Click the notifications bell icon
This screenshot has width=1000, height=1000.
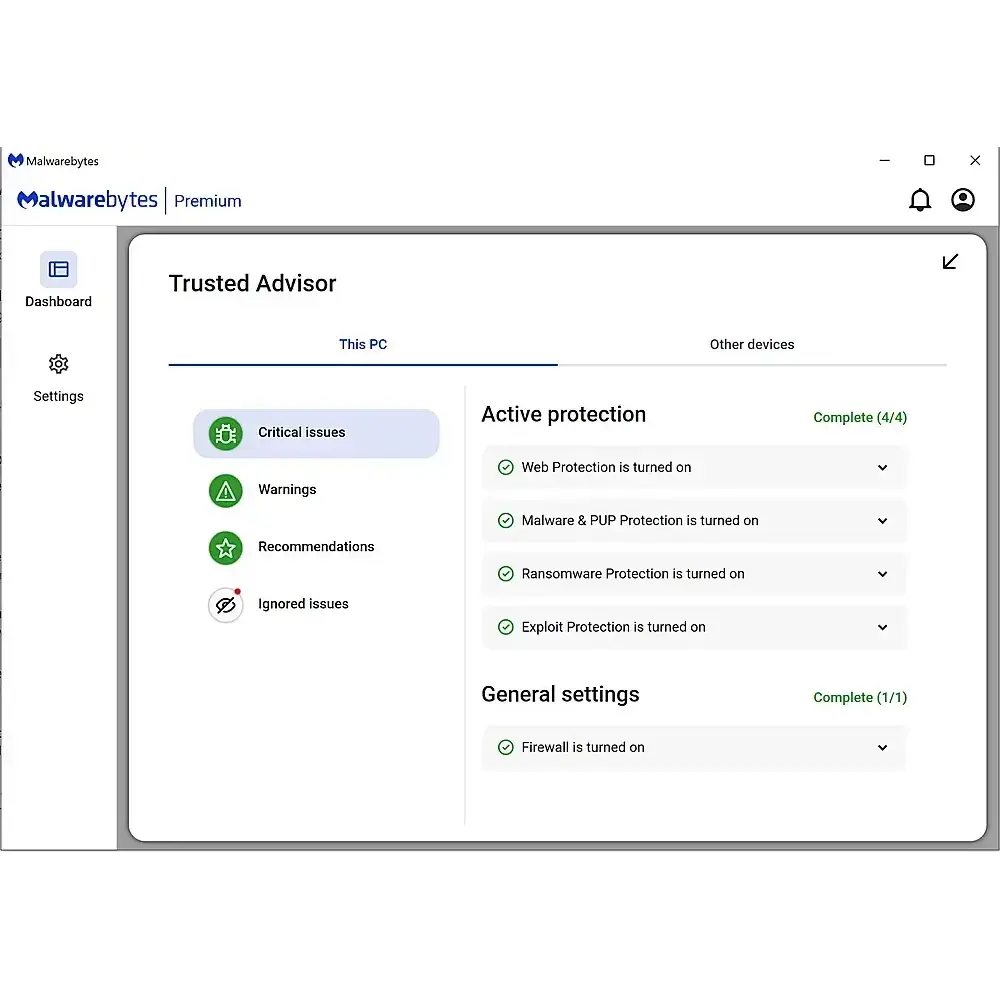pyautogui.click(x=920, y=200)
